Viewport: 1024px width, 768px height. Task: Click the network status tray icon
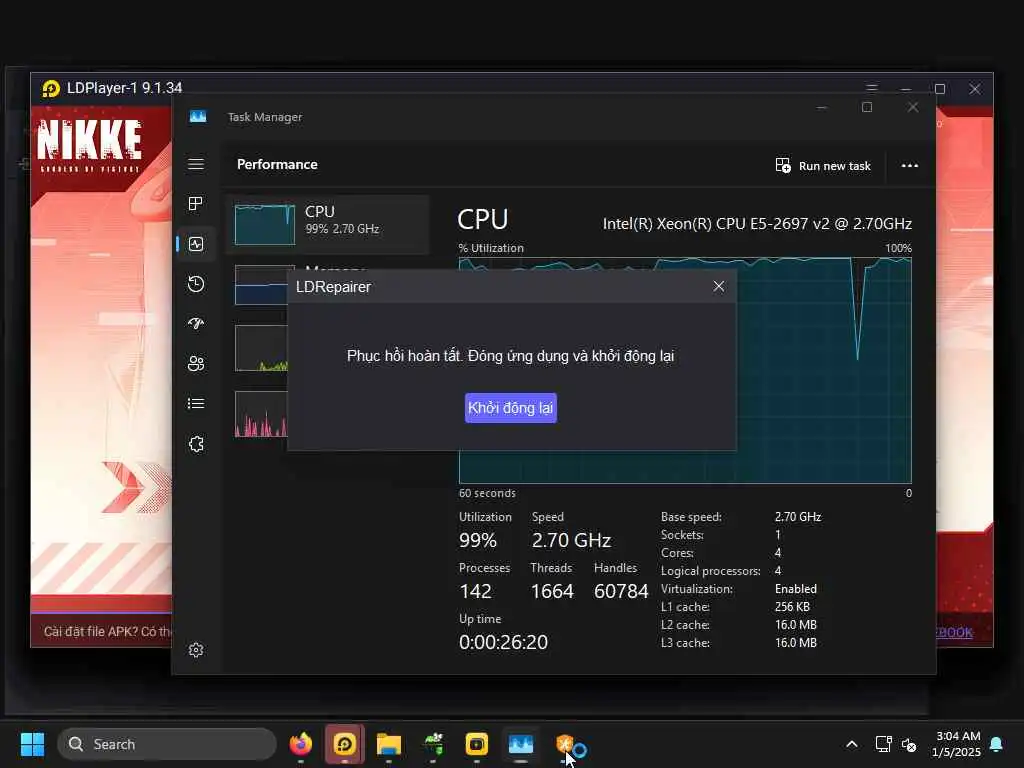pos(883,744)
